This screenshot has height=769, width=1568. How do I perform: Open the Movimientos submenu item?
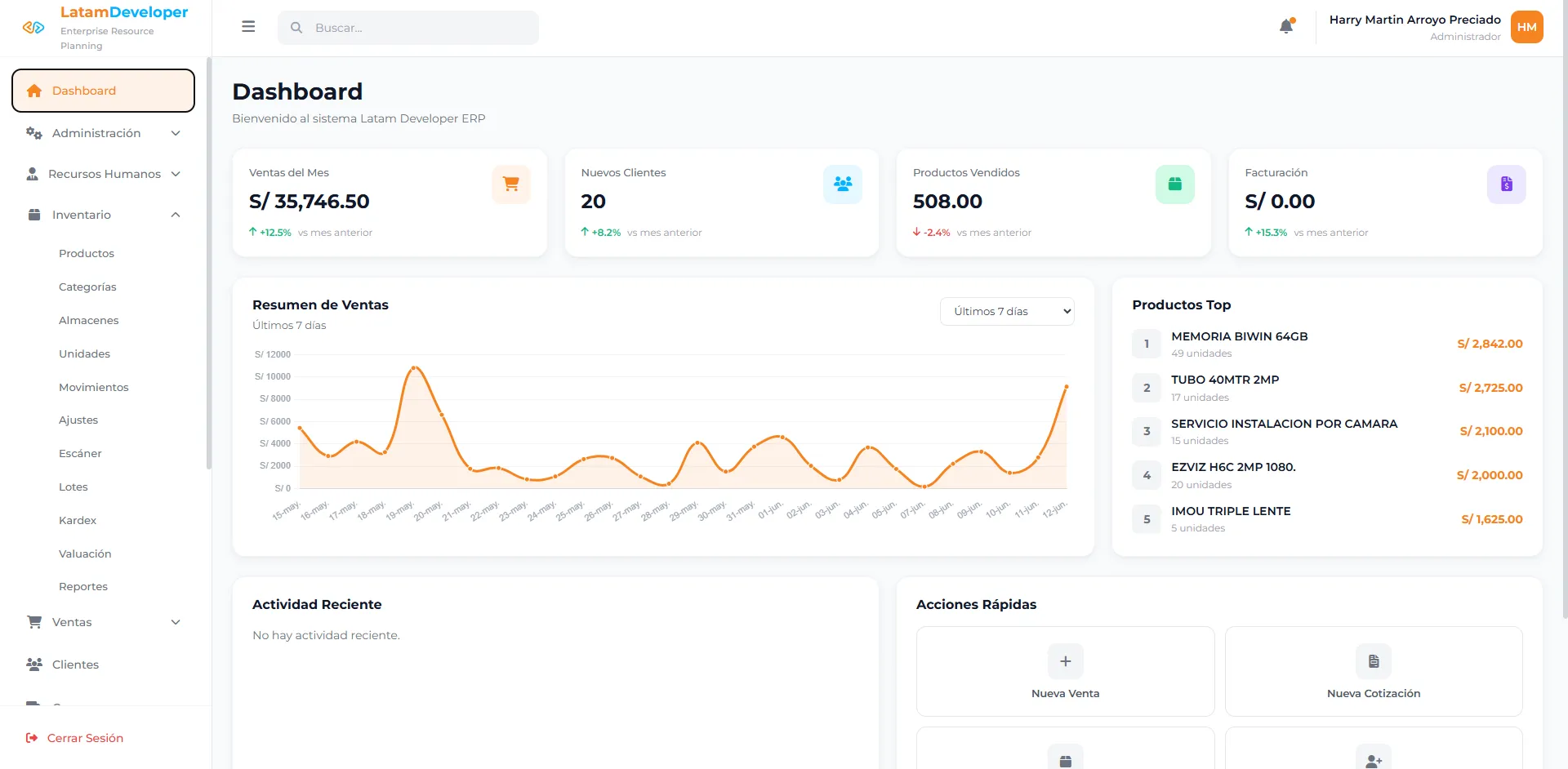click(x=94, y=388)
